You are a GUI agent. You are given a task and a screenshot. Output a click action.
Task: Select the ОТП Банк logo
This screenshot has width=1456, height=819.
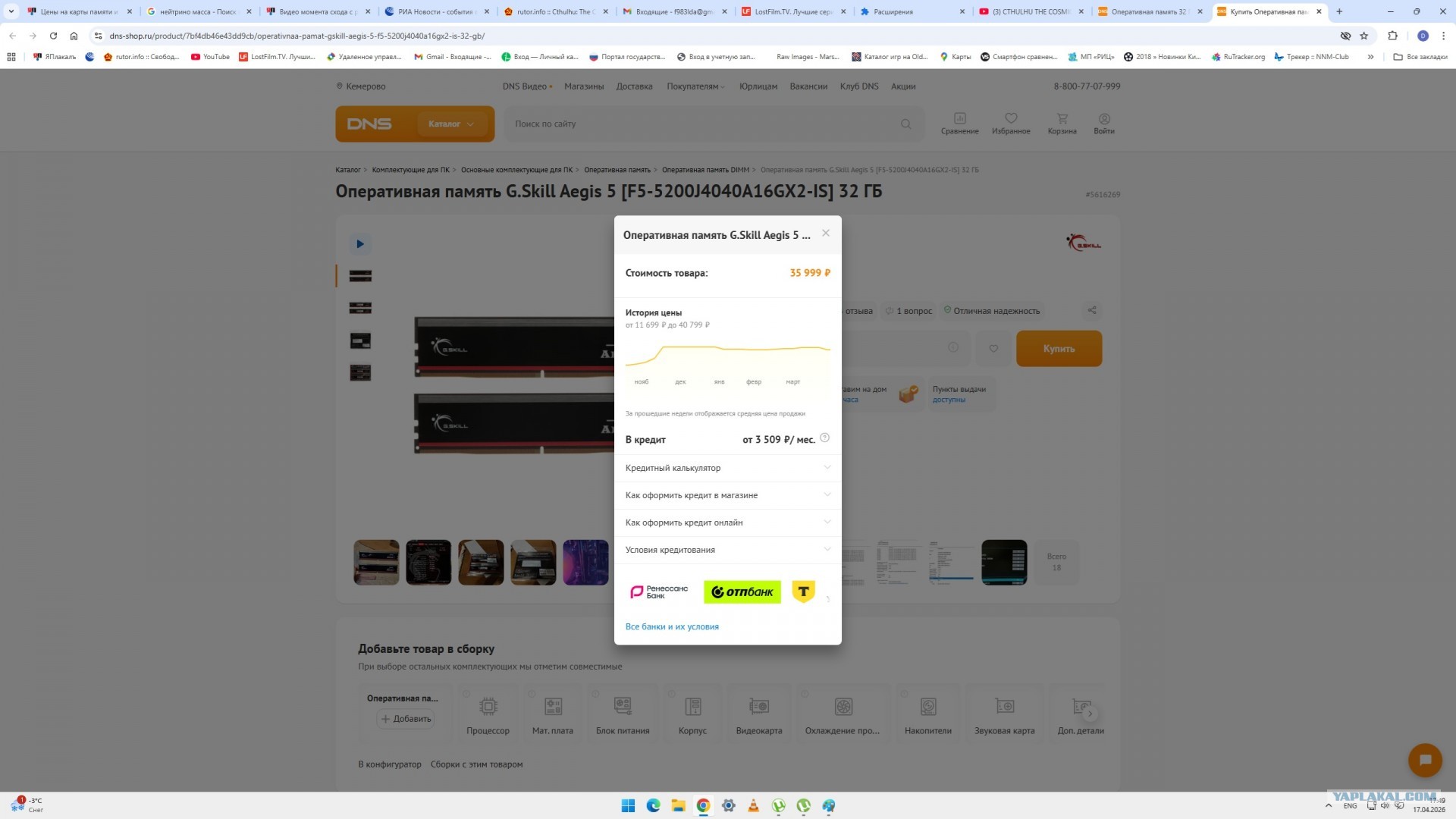pos(742,592)
